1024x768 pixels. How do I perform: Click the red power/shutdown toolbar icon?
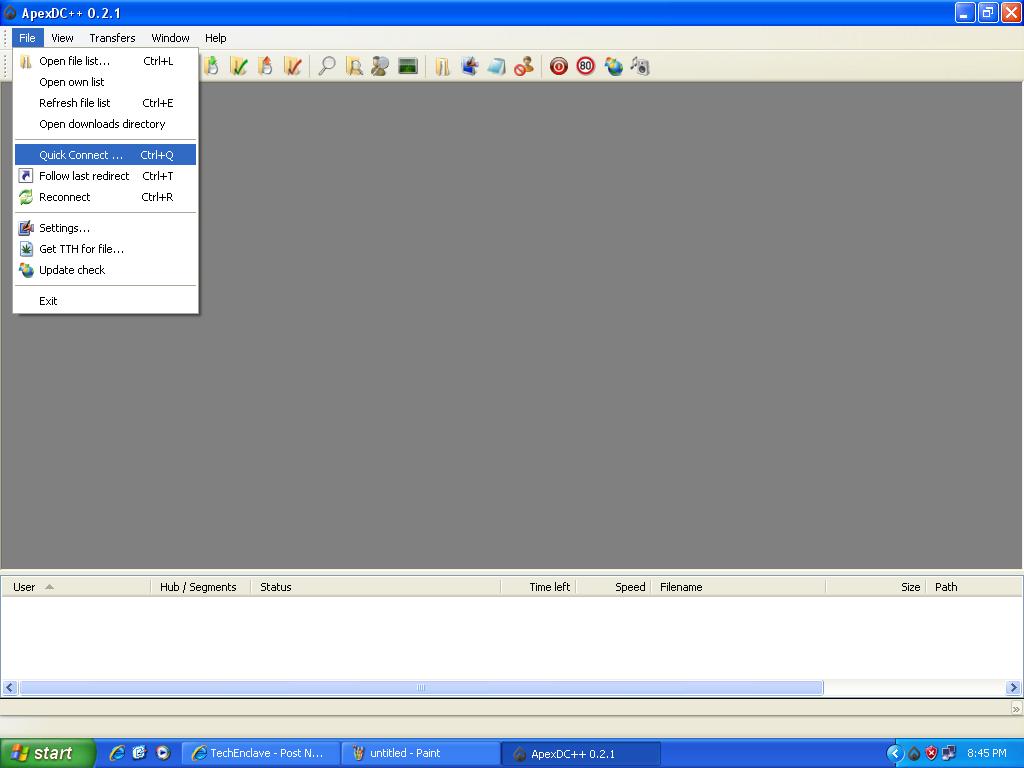[x=559, y=66]
